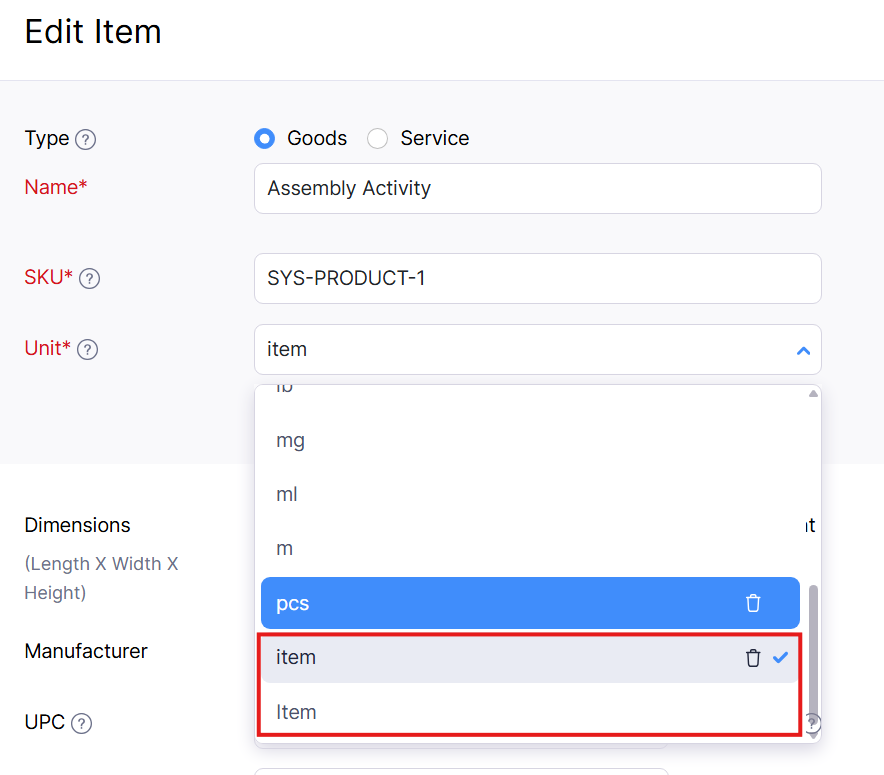Screen dimensions: 884x775
Task: Select the Service radio button
Action: click(x=377, y=139)
